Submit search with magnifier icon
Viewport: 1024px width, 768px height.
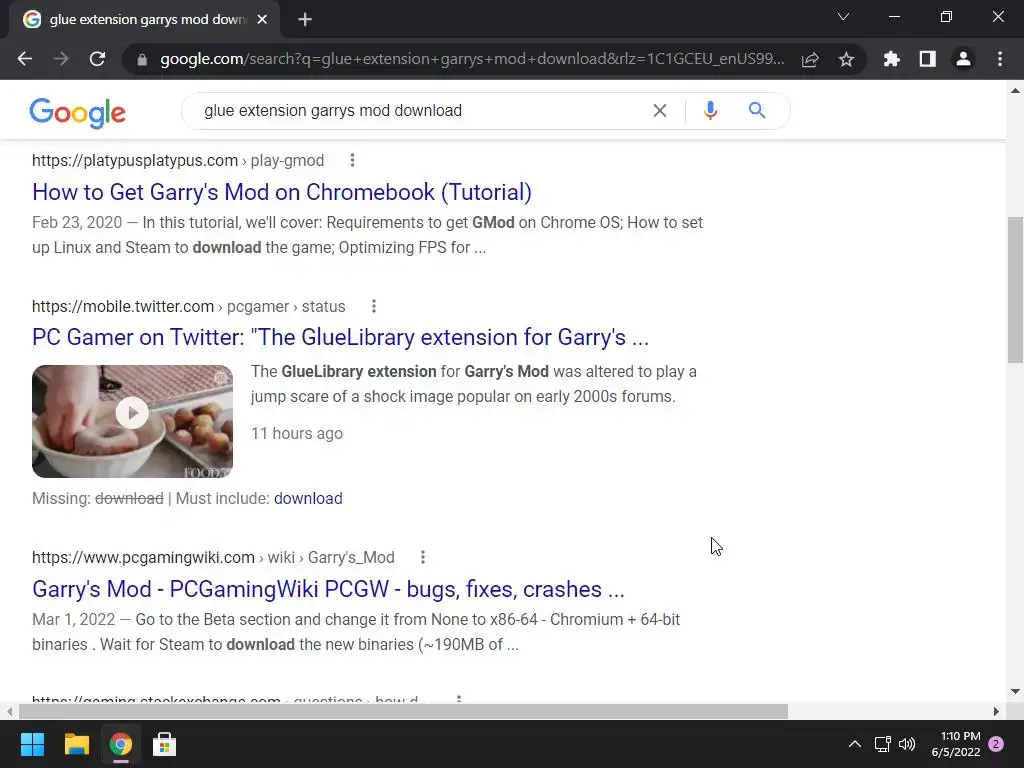click(757, 110)
